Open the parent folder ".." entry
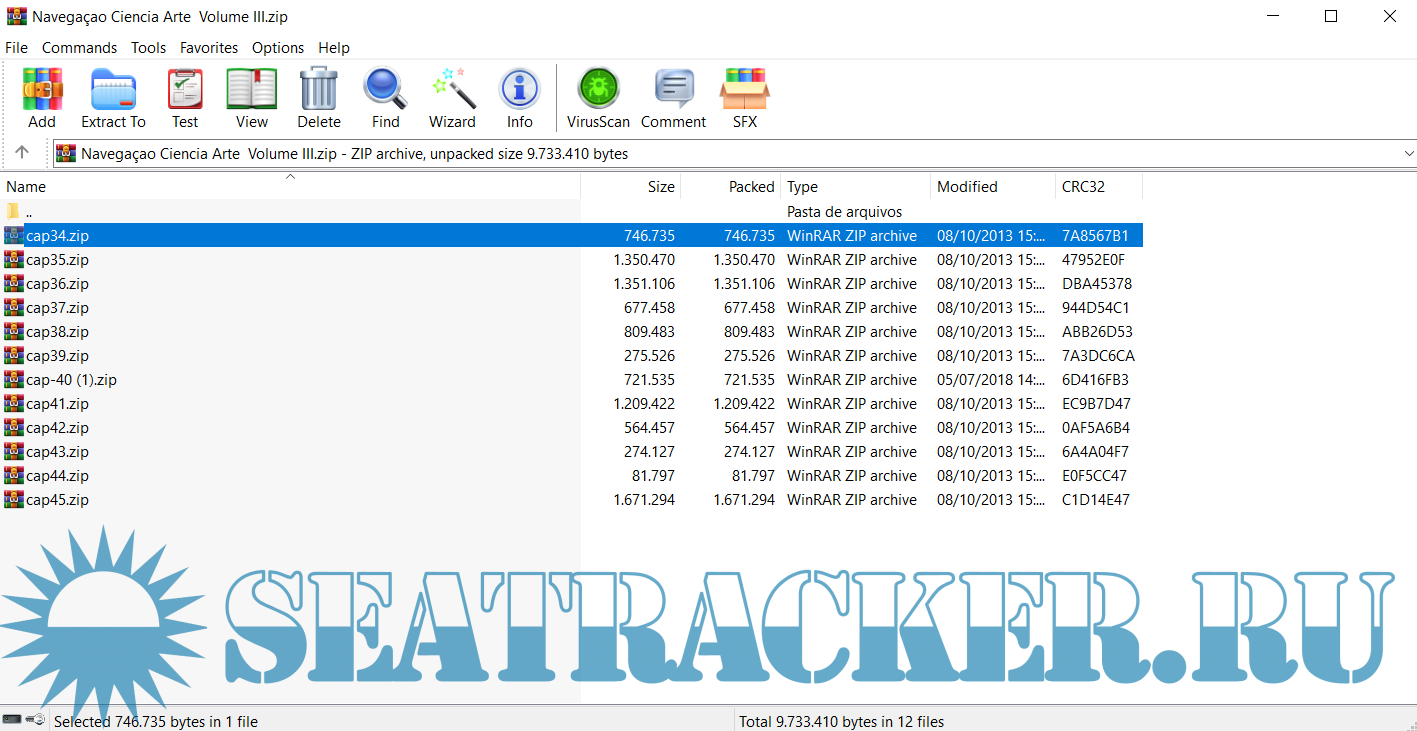 click(x=28, y=212)
